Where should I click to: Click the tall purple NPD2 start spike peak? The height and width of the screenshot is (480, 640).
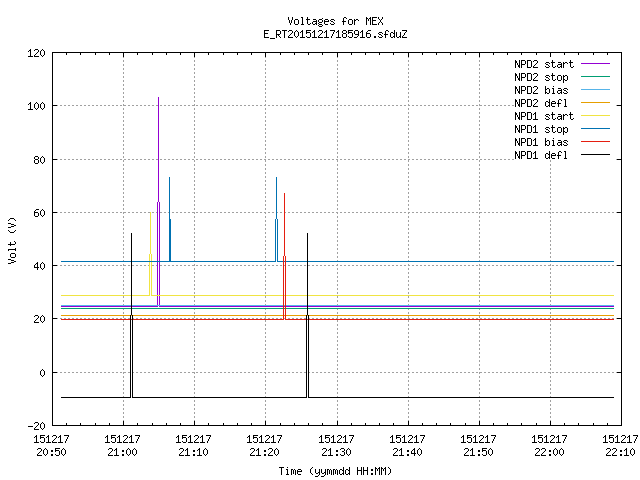tap(158, 98)
